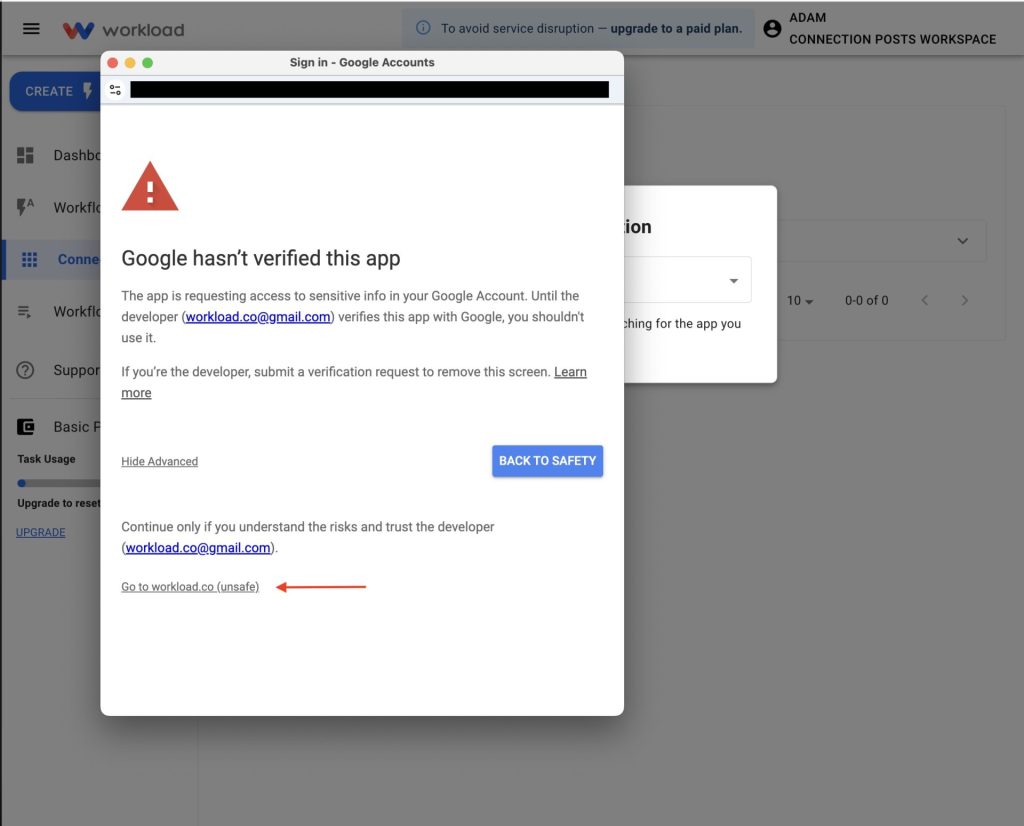Viewport: 1024px width, 826px height.
Task: Open rows per page dropdown showing 10
Action: click(x=800, y=301)
